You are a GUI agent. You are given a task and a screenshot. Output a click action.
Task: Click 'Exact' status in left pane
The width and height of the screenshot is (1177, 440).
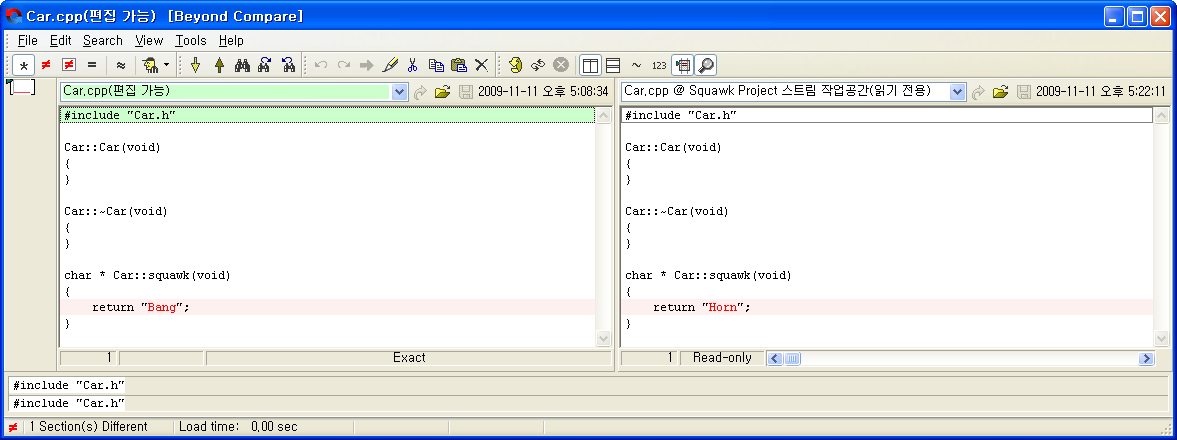click(x=409, y=358)
